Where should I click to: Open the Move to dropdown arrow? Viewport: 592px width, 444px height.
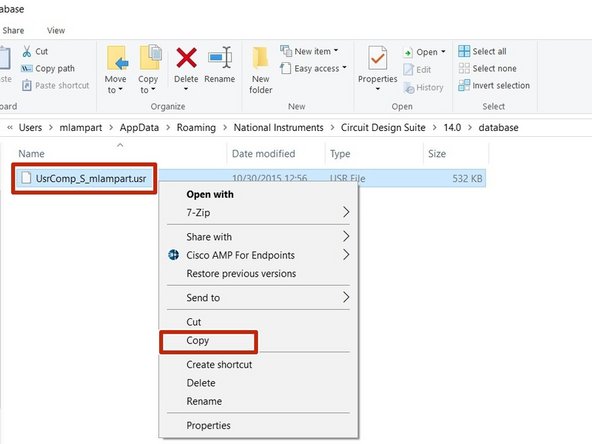click(x=120, y=89)
